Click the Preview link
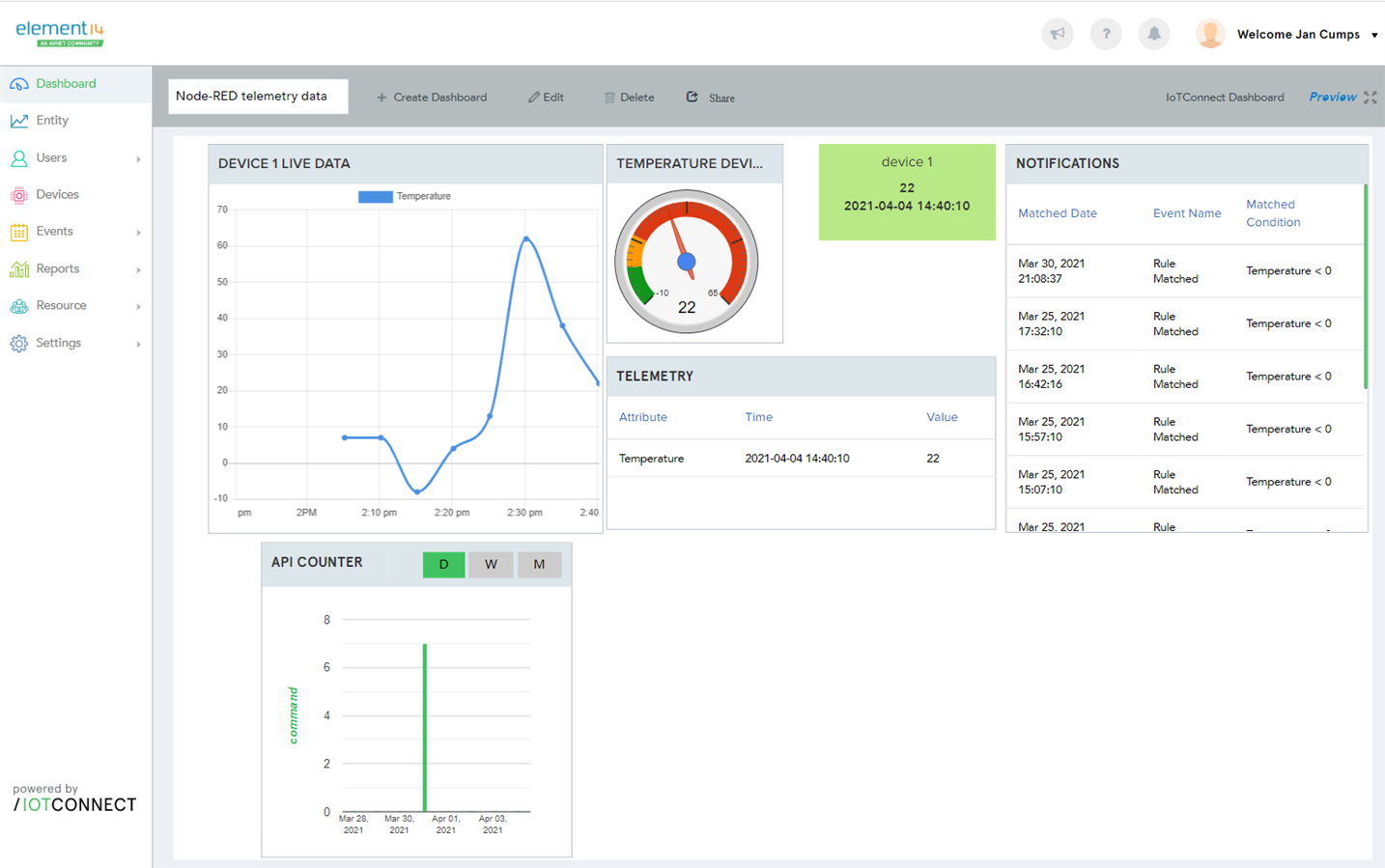 [1332, 98]
